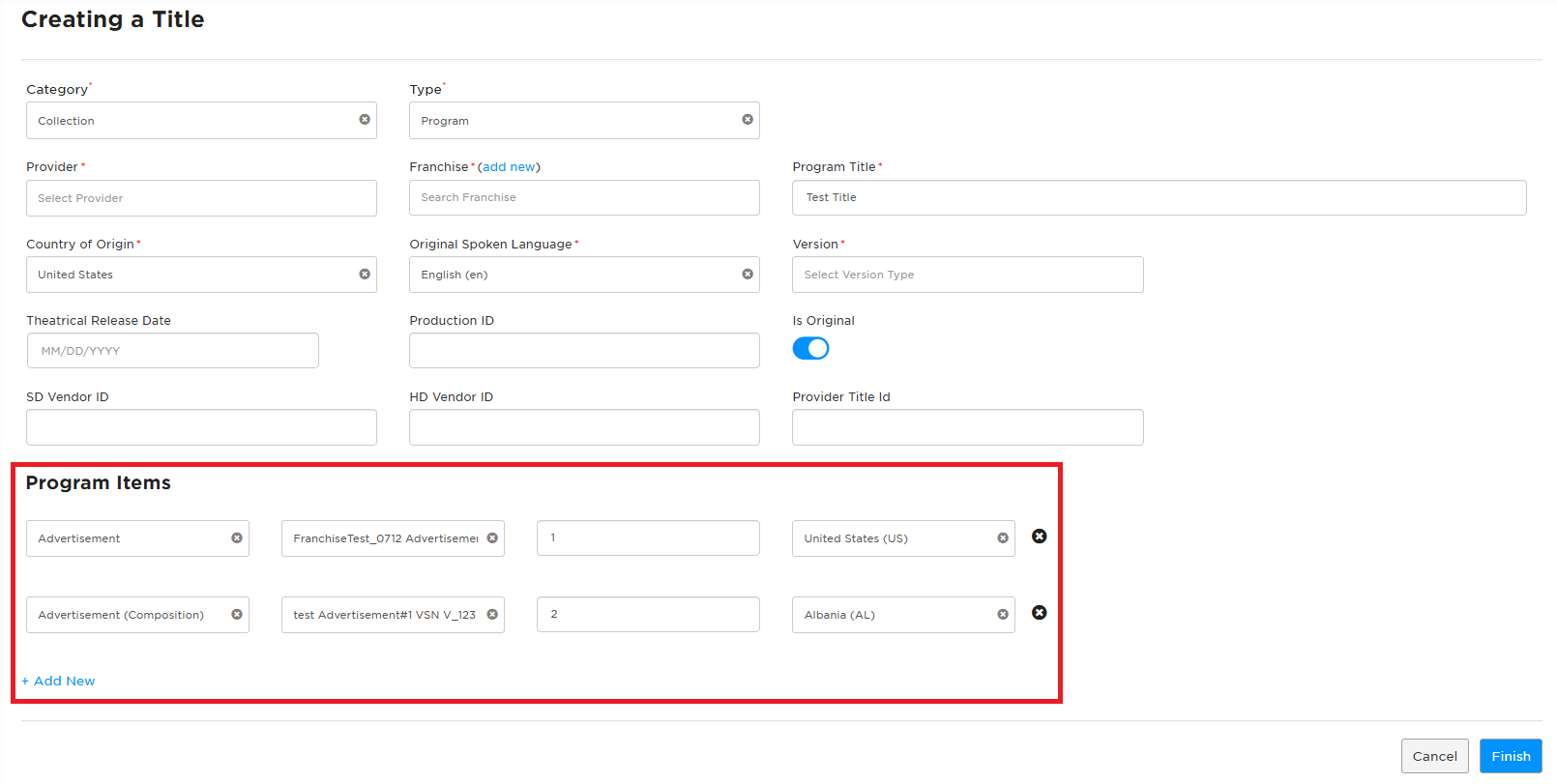The height and width of the screenshot is (784, 1557).
Task: Click the Creating a Title heading
Action: [113, 19]
